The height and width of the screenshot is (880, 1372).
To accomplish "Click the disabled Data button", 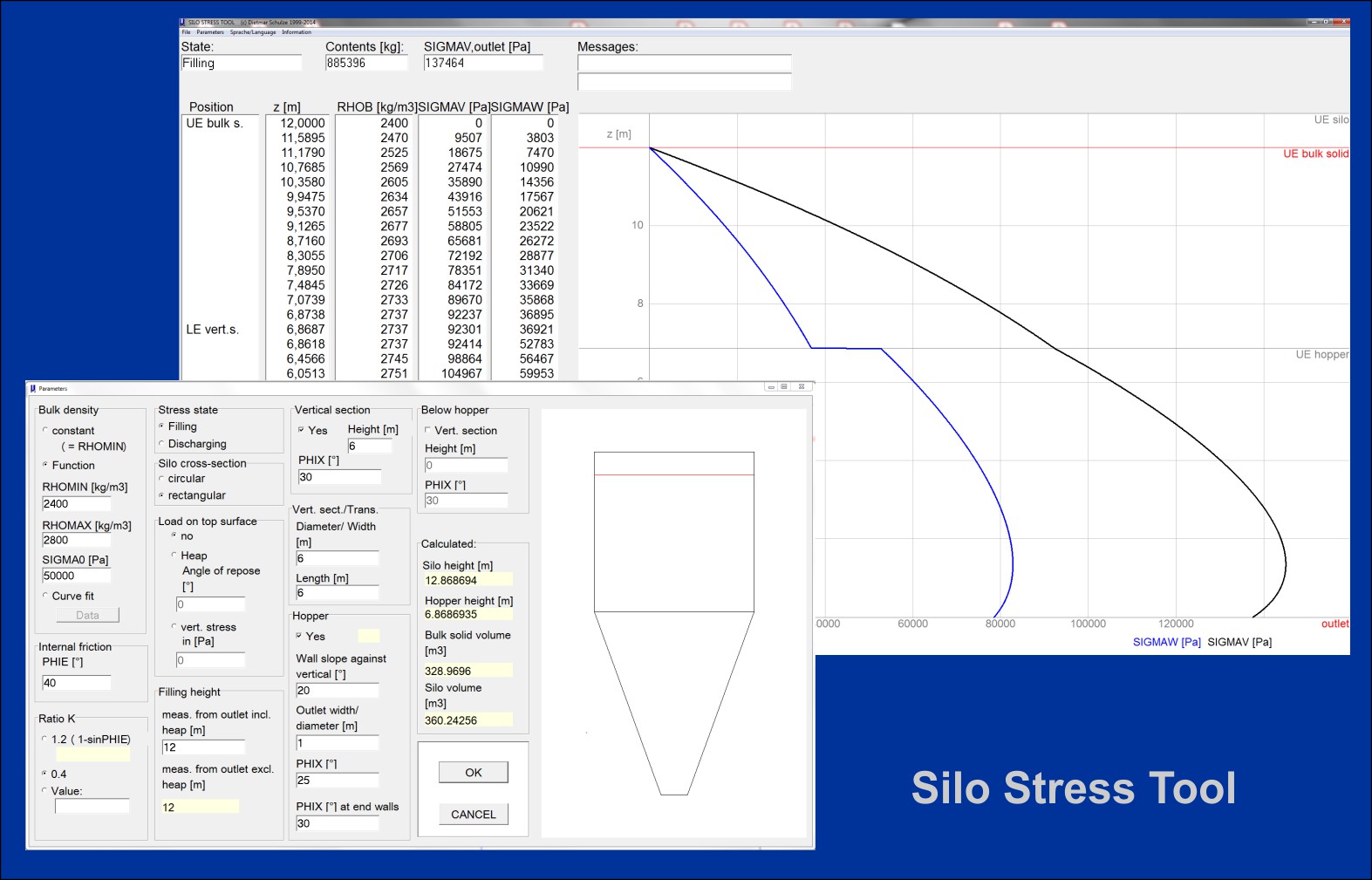I will tap(87, 615).
